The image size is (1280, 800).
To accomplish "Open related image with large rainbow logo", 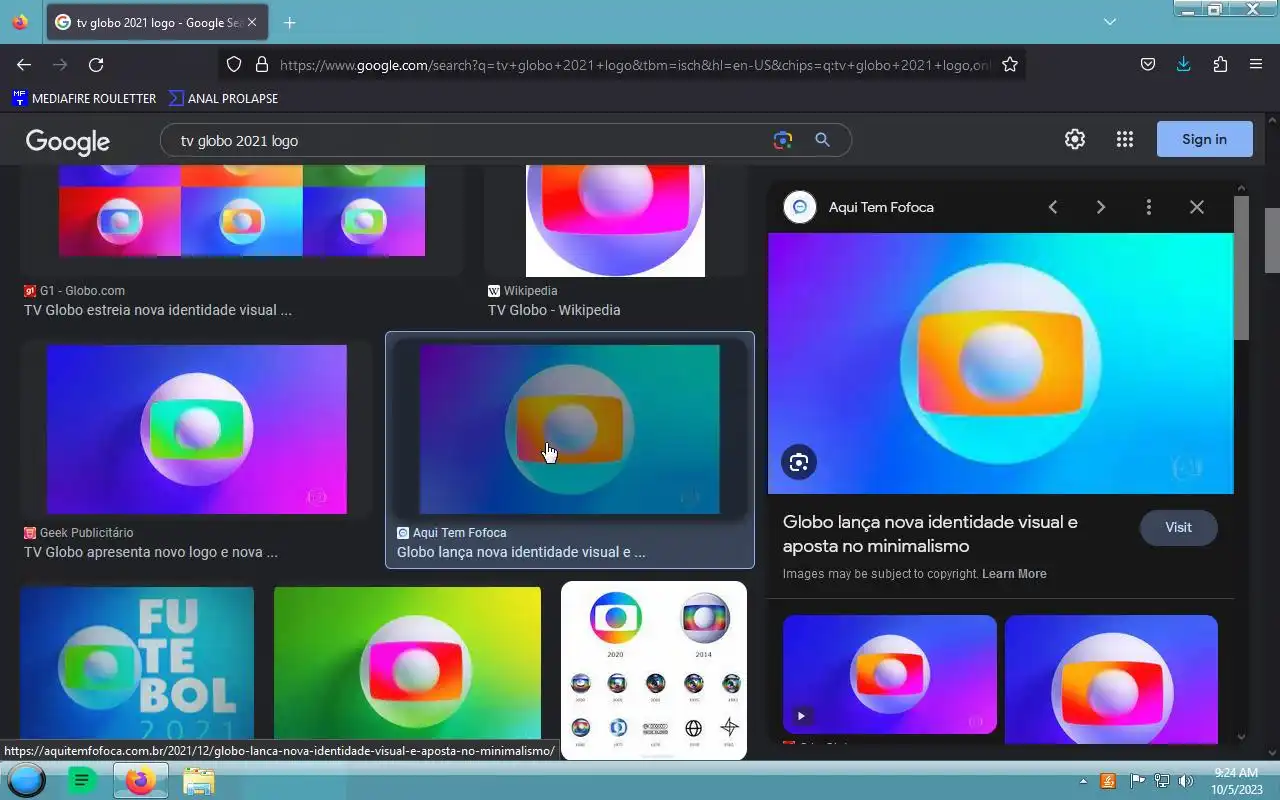I will pos(1111,680).
